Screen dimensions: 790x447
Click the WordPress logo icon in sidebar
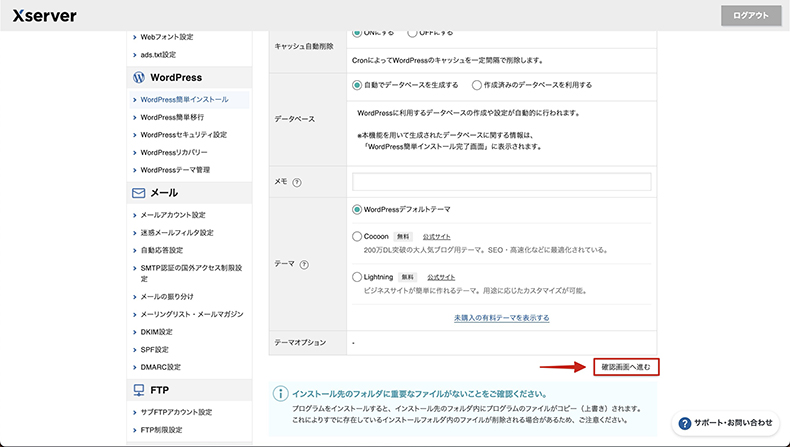139,78
